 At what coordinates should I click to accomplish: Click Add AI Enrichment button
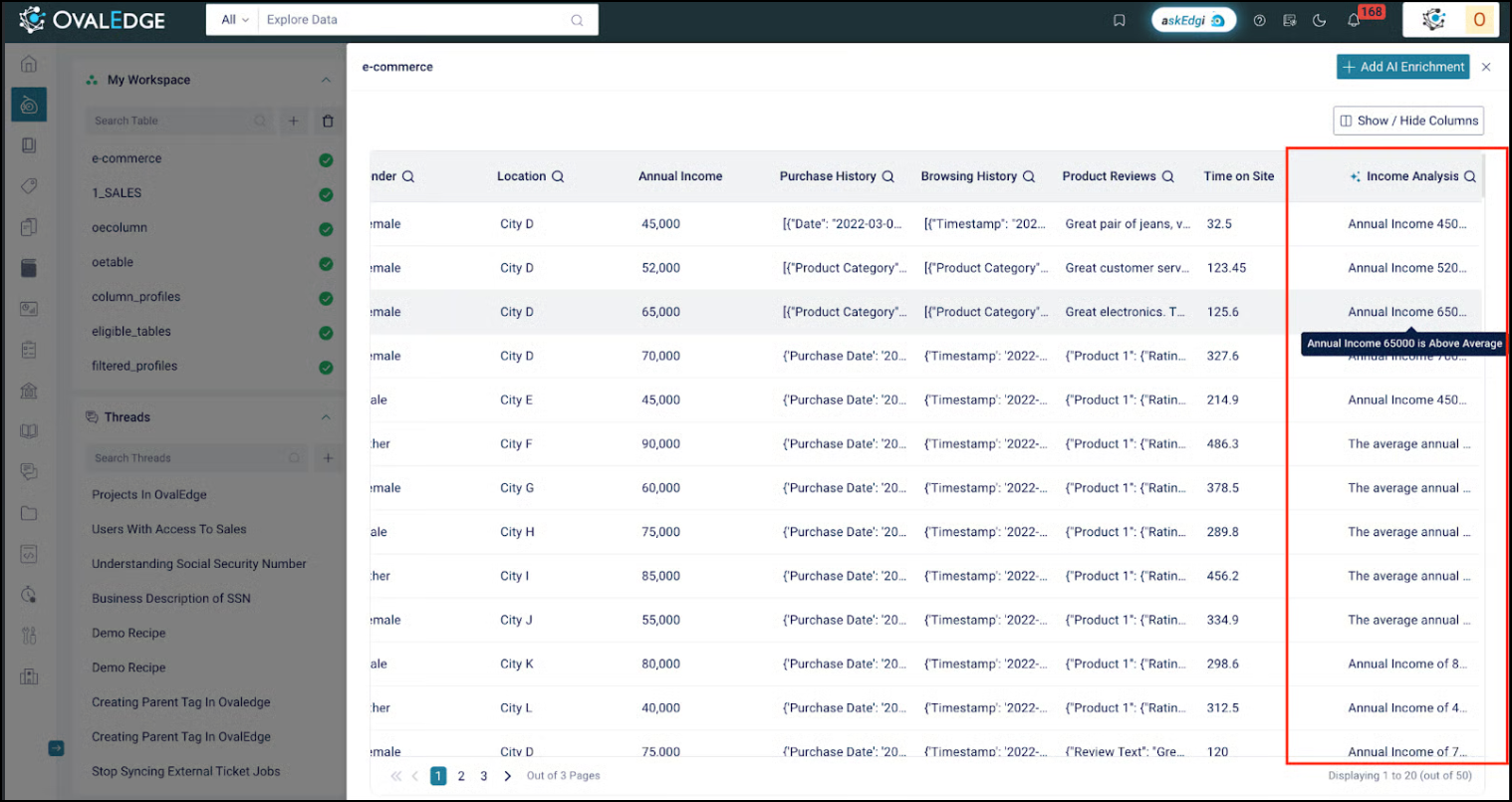click(1402, 67)
